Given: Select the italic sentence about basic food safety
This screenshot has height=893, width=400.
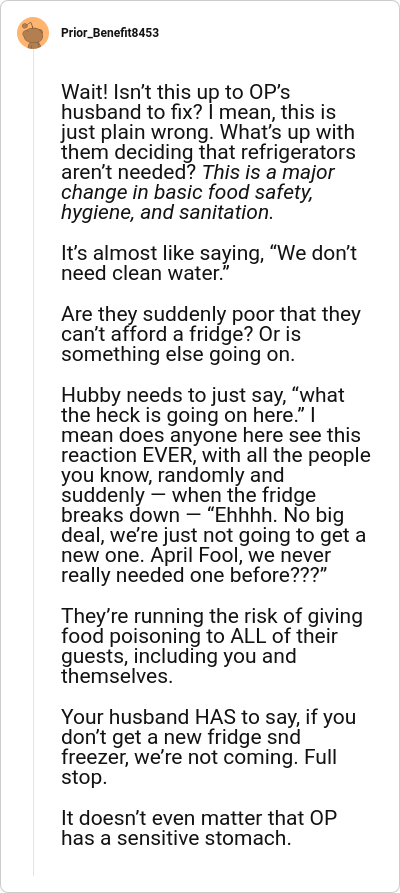Looking at the screenshot, I should coord(198,192).
